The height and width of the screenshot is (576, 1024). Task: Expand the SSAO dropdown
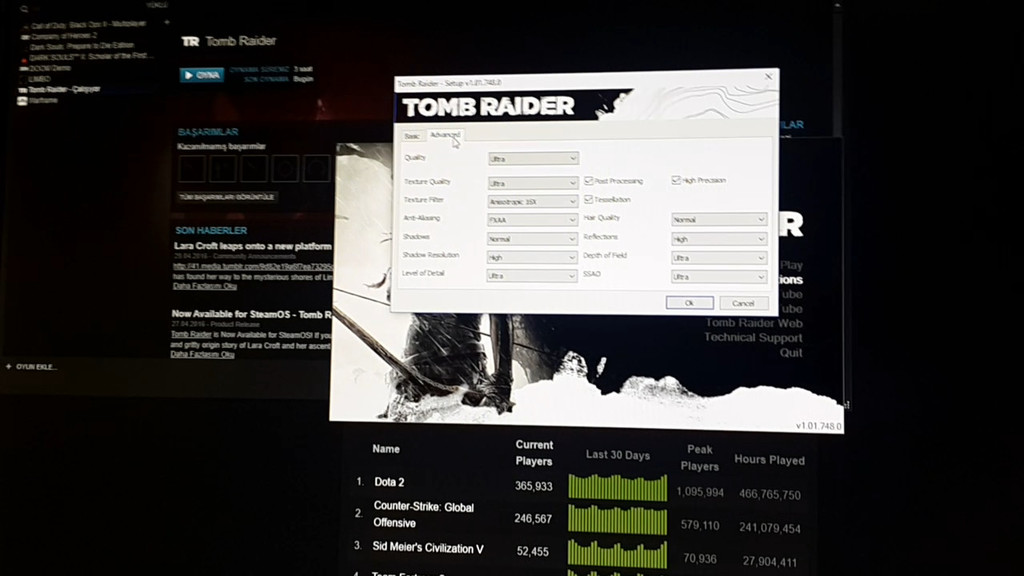[719, 277]
